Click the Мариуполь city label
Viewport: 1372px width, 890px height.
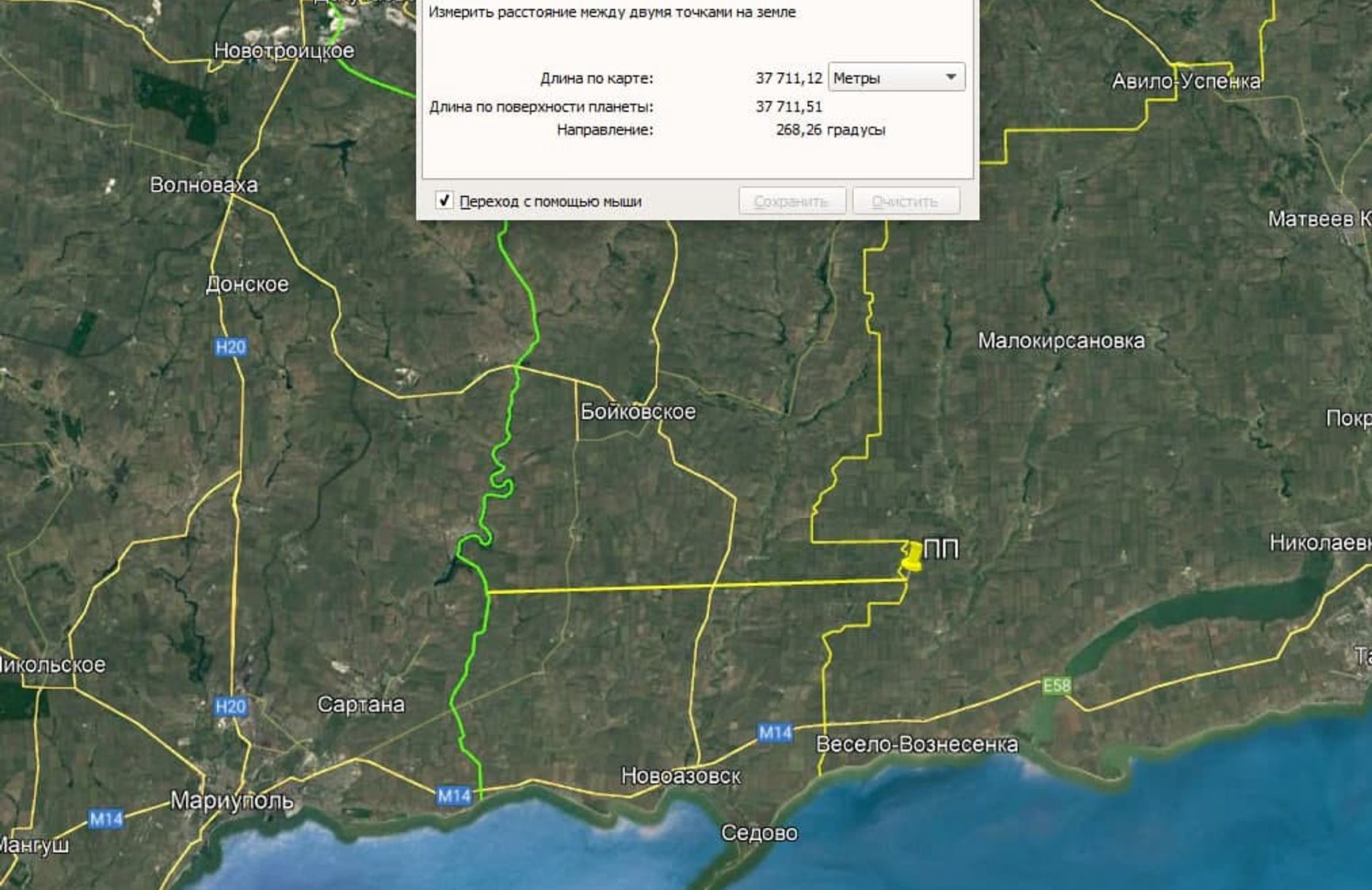point(232,801)
